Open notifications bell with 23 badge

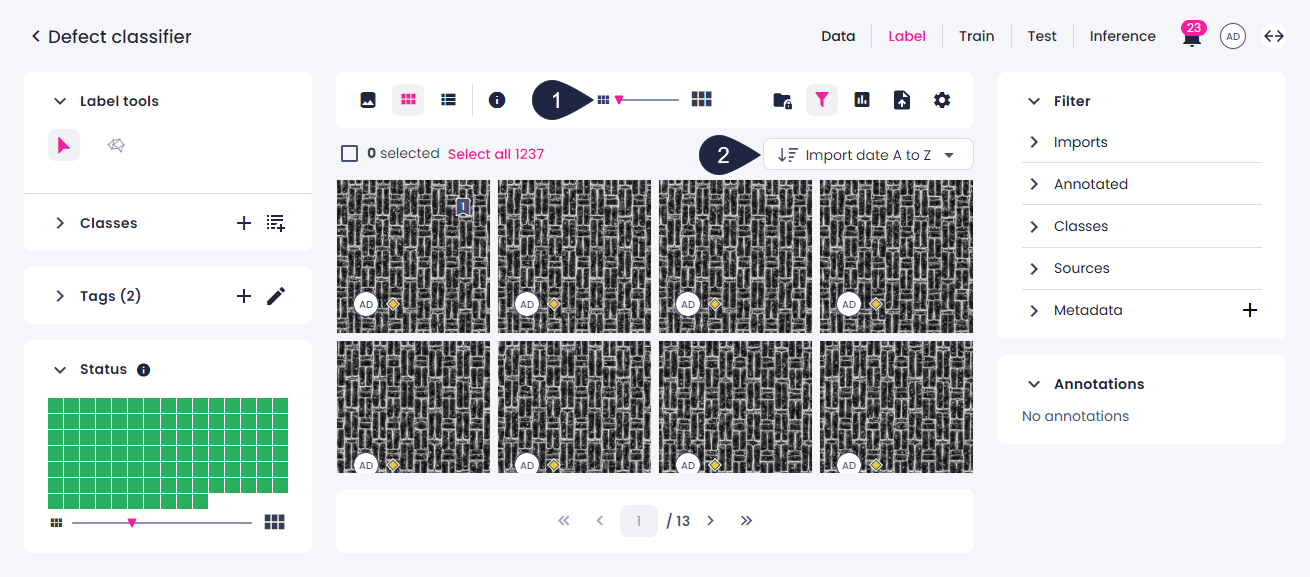[x=1192, y=37]
